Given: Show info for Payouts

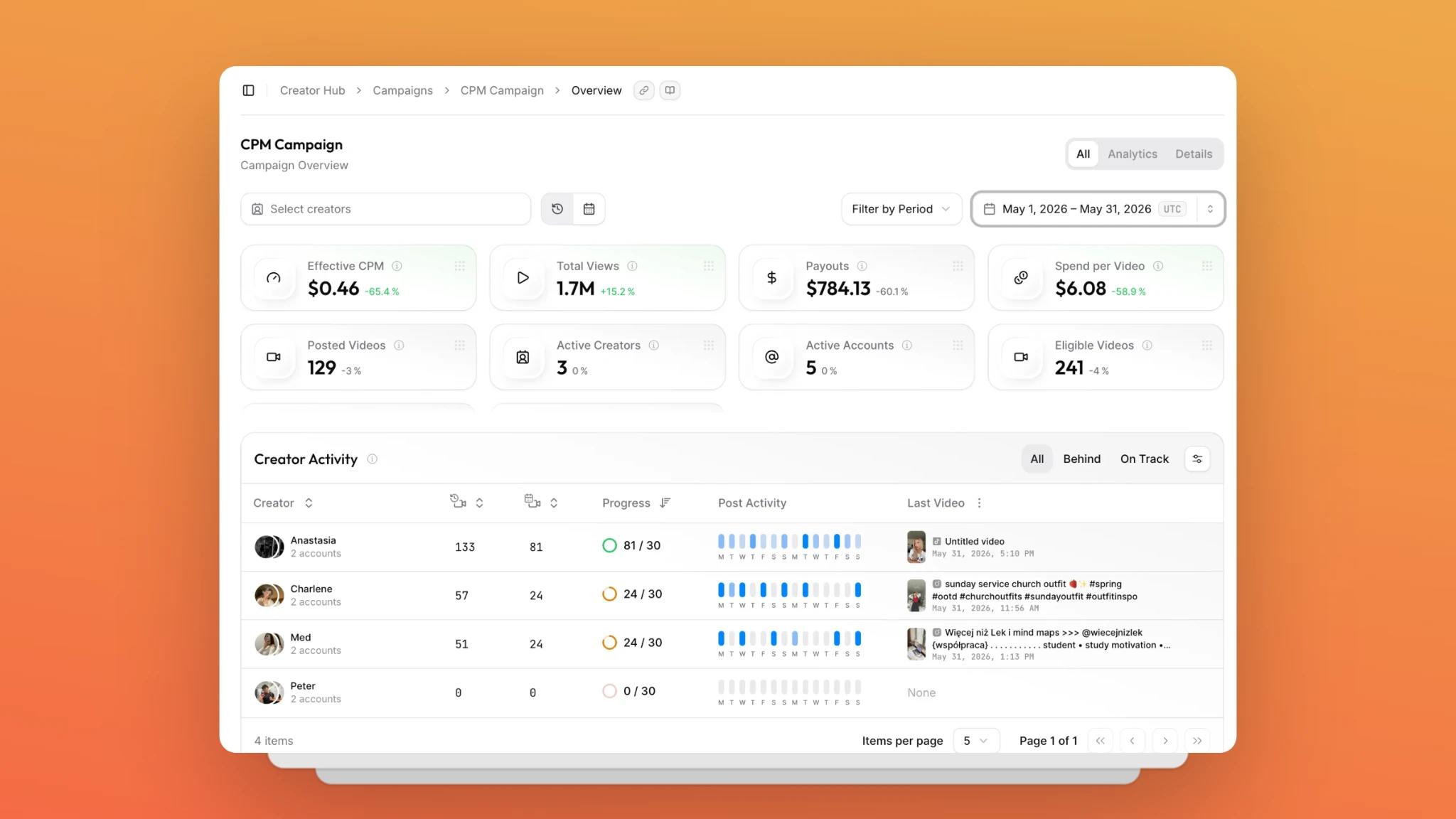Looking at the screenshot, I should pyautogui.click(x=862, y=266).
